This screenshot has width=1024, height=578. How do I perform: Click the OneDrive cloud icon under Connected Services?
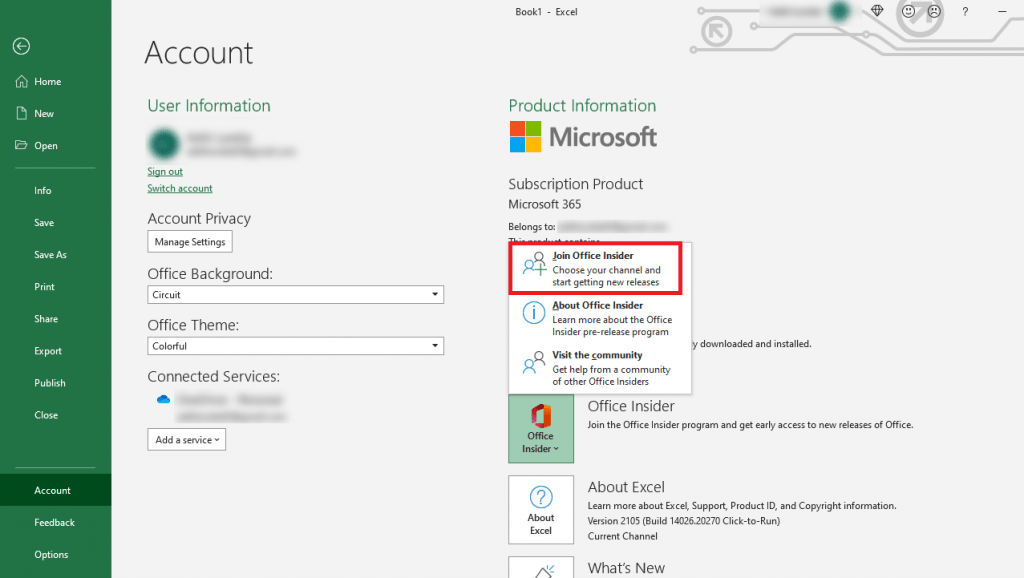[163, 399]
